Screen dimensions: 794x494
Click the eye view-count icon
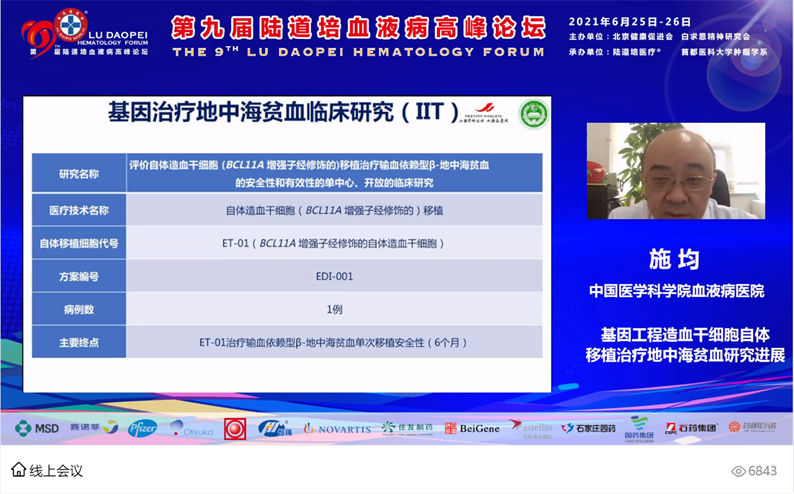[x=739, y=471]
